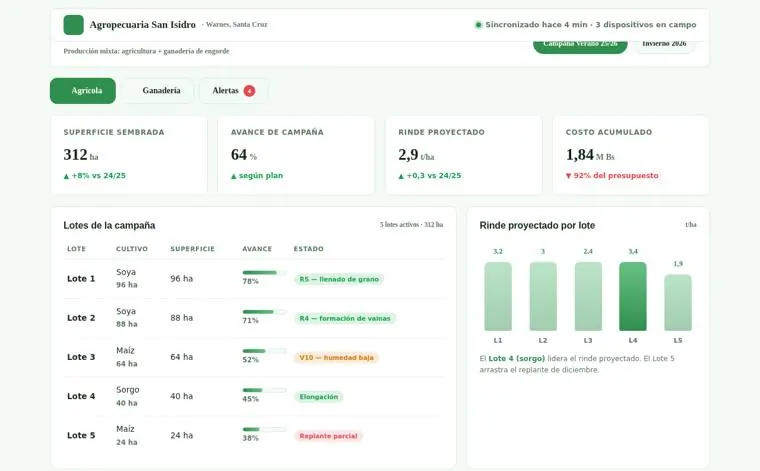
Task: Open the Avance de Campaña card
Action: (296, 155)
